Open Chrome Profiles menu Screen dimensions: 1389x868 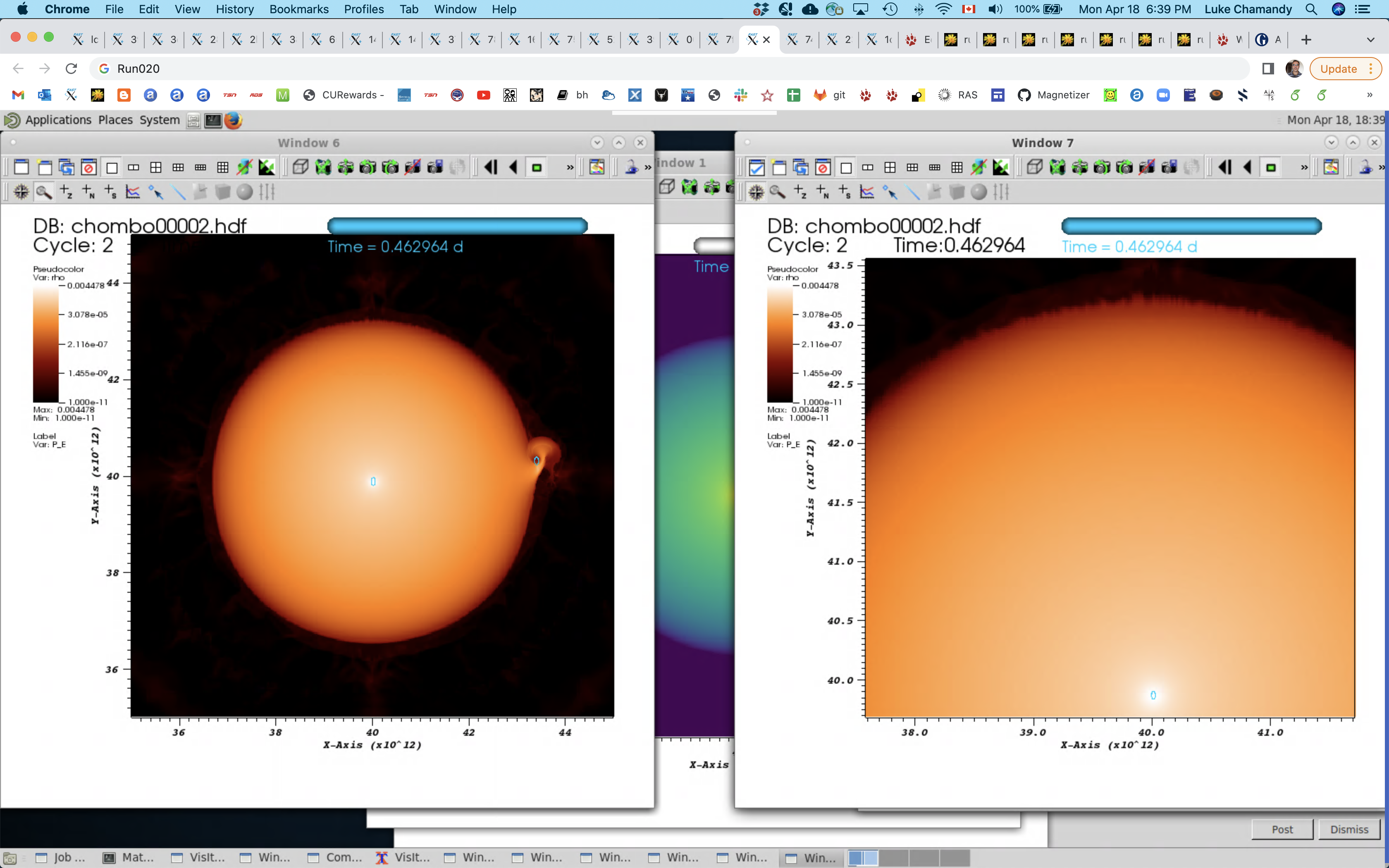tap(364, 9)
